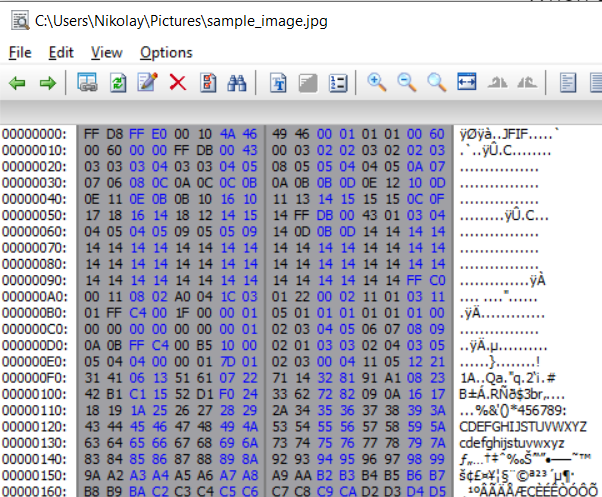This screenshot has width=602, height=497.
Task: Click the green forward arrow icon
Action: point(46,83)
